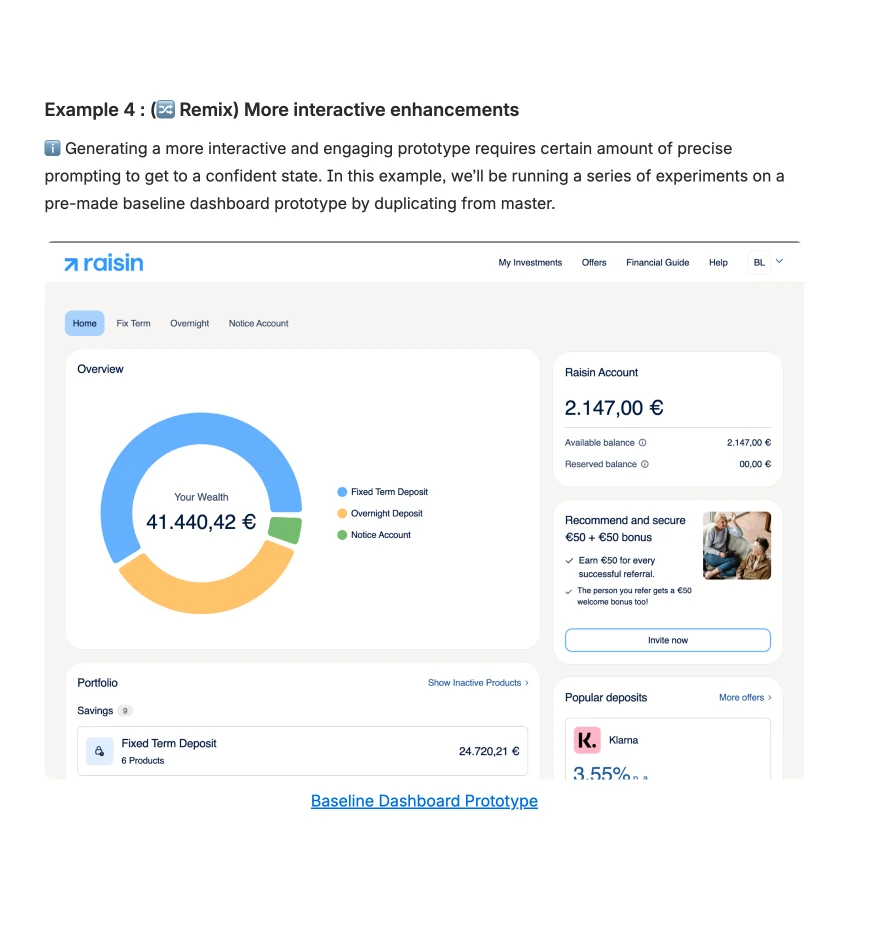Open the Help menu item
883x942 pixels.
click(718, 263)
